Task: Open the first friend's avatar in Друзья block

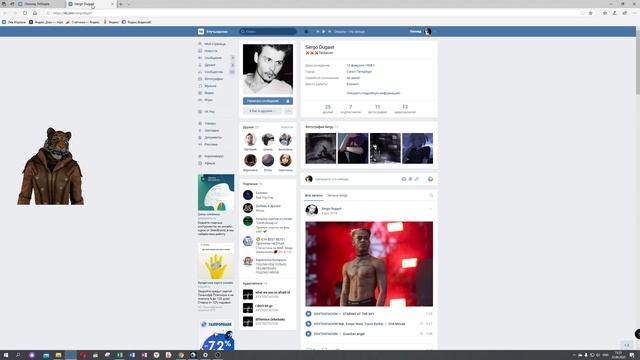Action: [x=250, y=140]
